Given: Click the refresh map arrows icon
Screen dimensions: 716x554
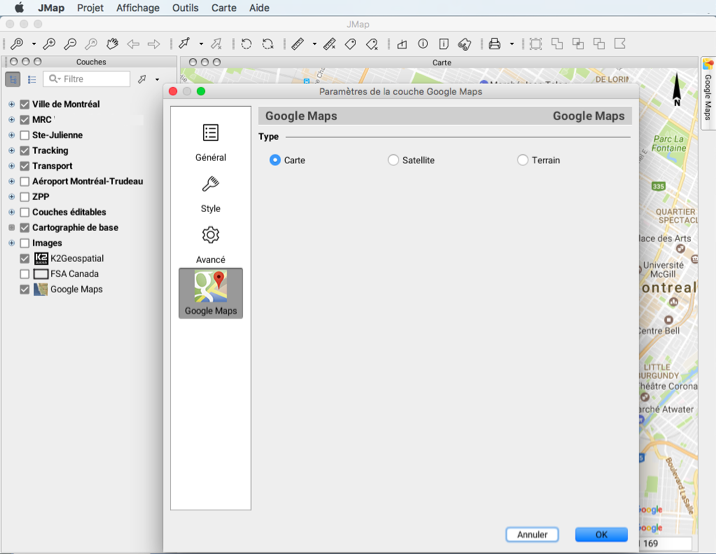Looking at the screenshot, I should tap(268, 44).
